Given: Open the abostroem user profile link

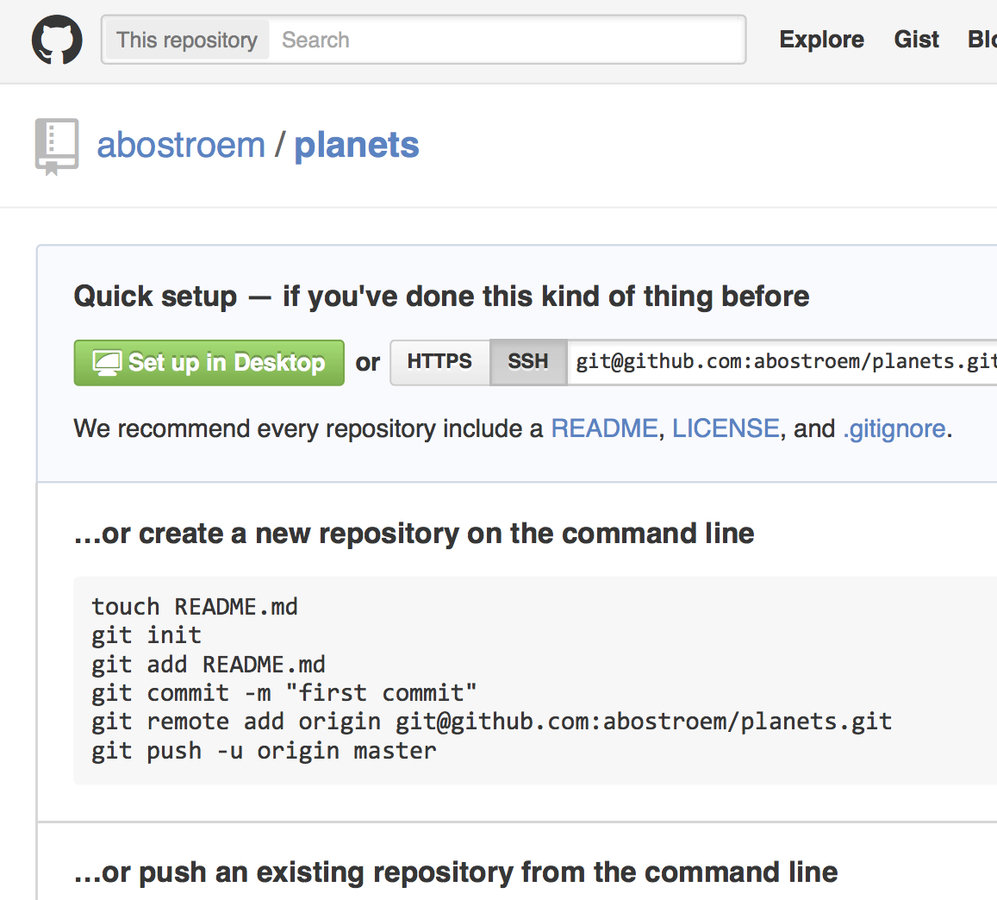Looking at the screenshot, I should 181,145.
